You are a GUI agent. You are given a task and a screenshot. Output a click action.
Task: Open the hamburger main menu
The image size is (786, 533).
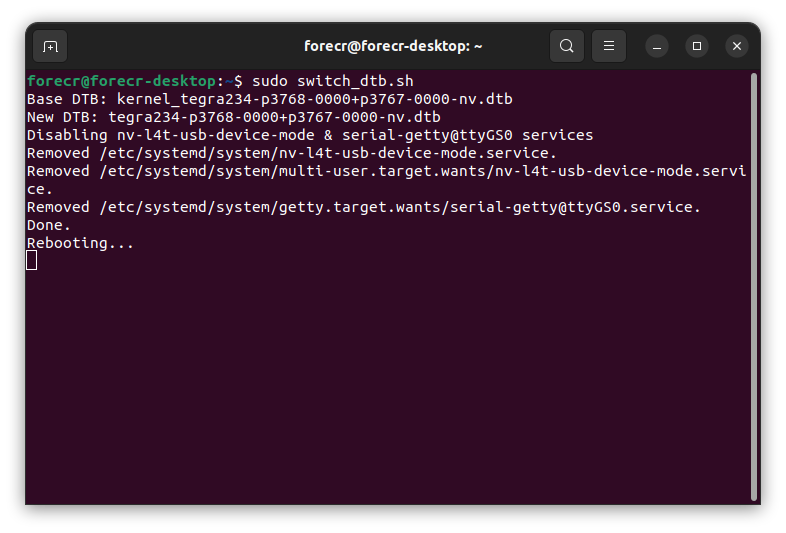point(609,46)
